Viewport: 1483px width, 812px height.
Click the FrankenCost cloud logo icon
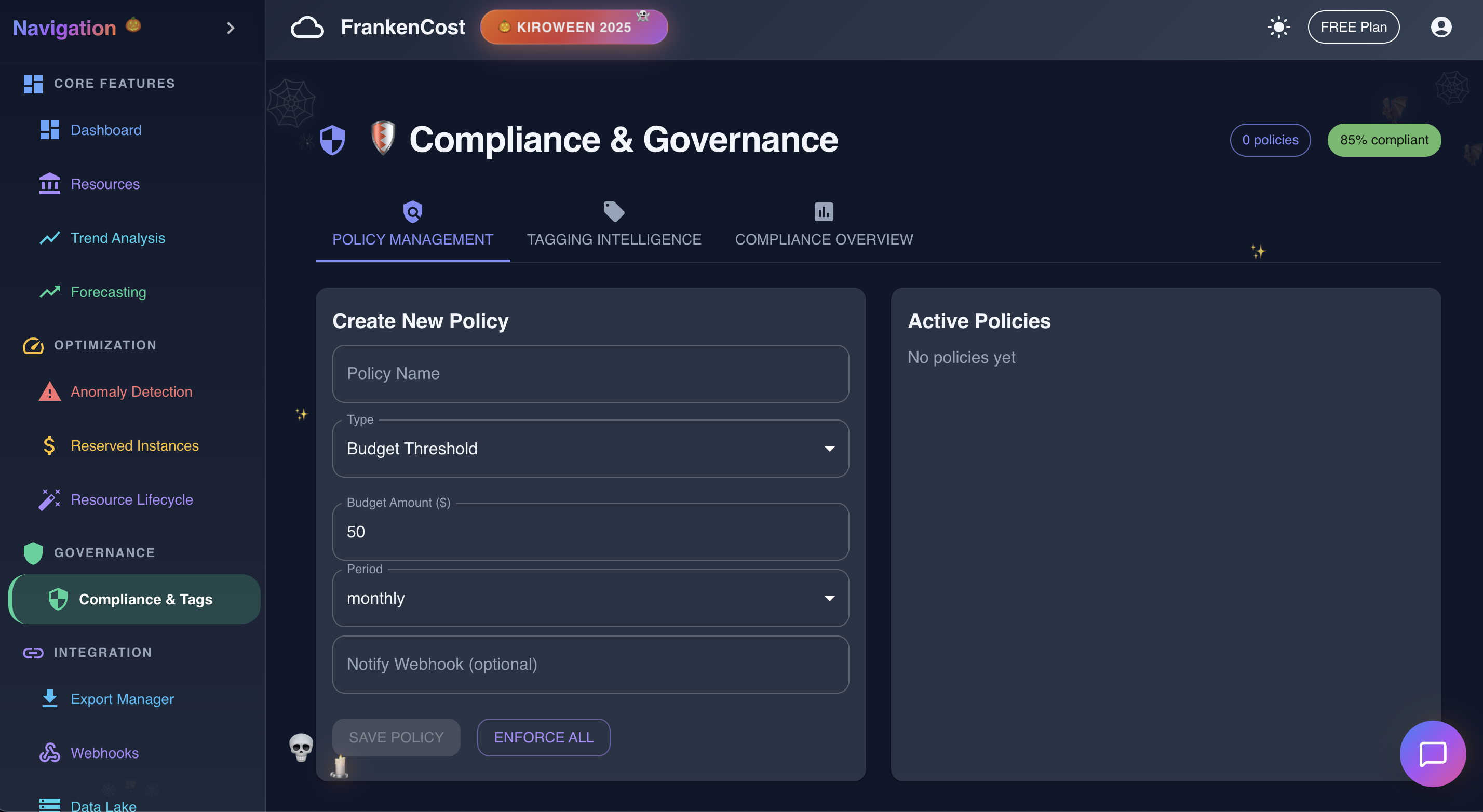307,27
